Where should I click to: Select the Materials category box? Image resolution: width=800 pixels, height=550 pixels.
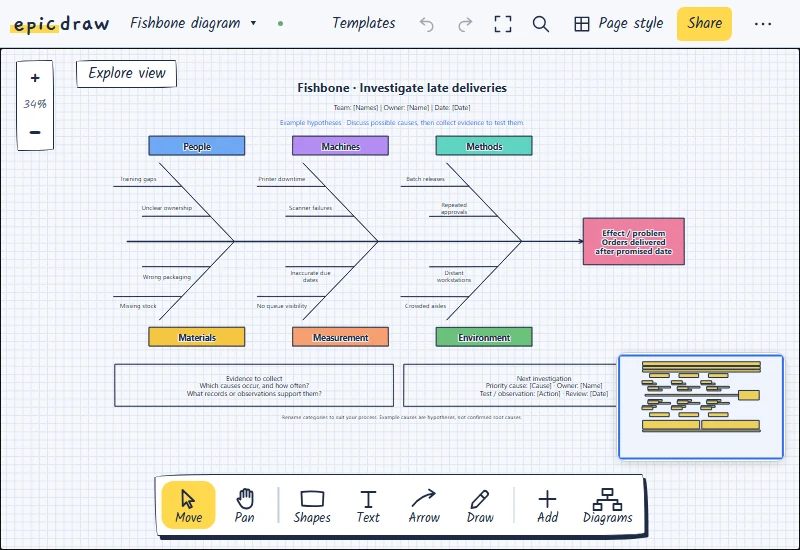[196, 337]
